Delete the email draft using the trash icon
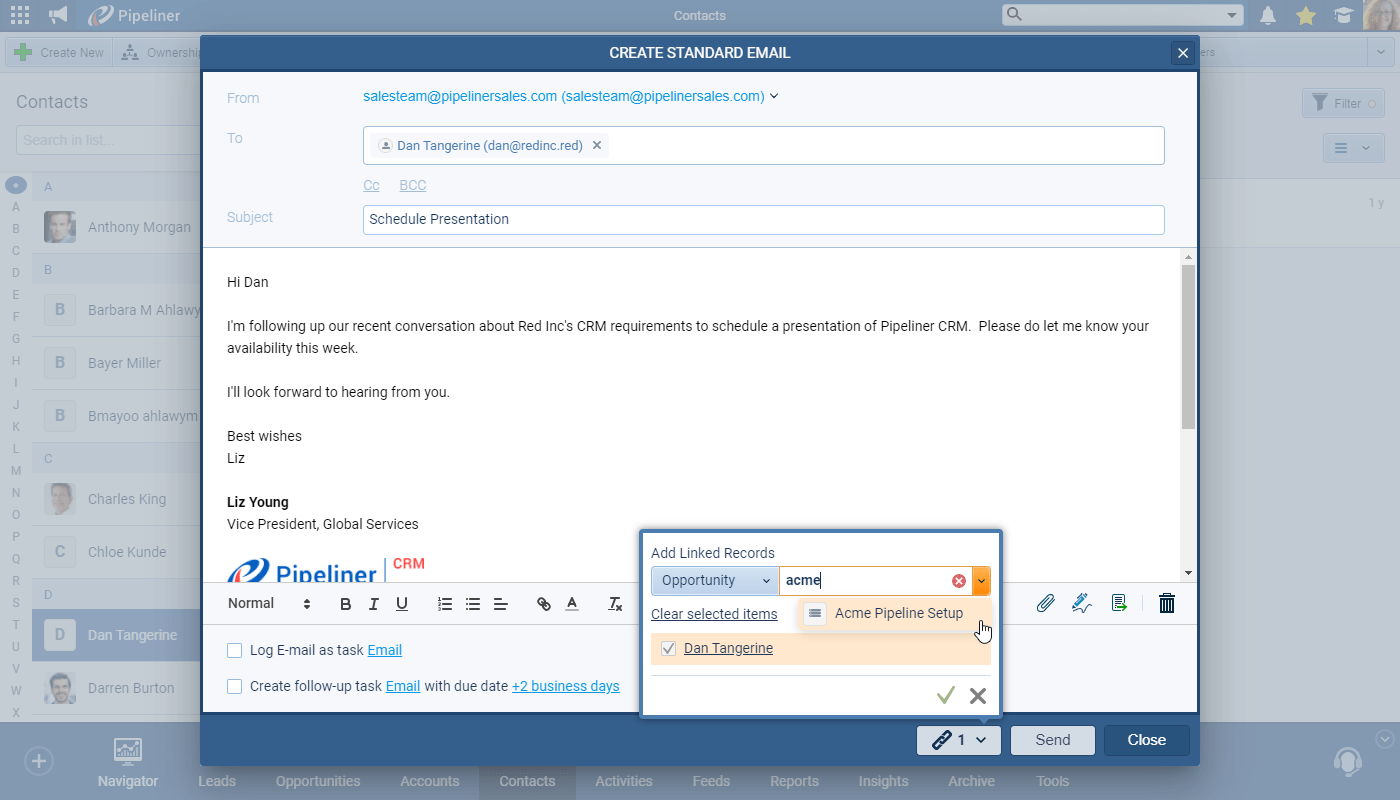 click(x=1166, y=603)
